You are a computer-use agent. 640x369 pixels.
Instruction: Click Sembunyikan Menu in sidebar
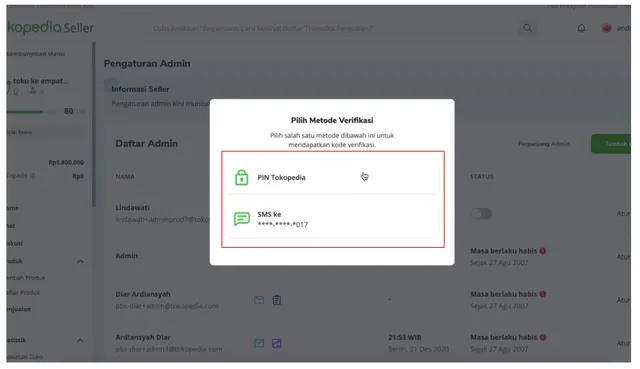click(x=36, y=54)
